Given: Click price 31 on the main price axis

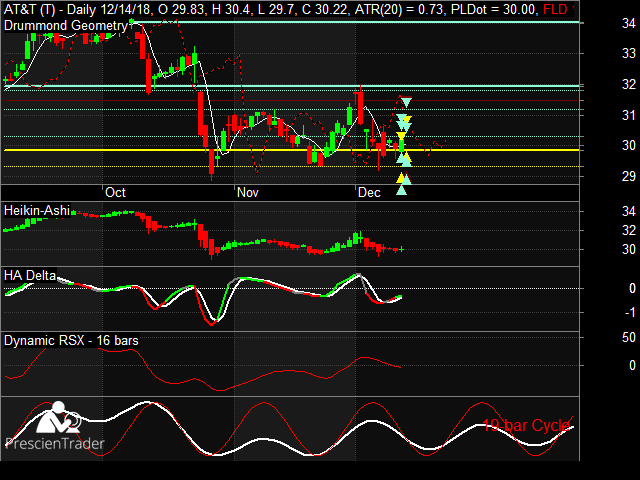Looking at the screenshot, I should (x=629, y=116).
